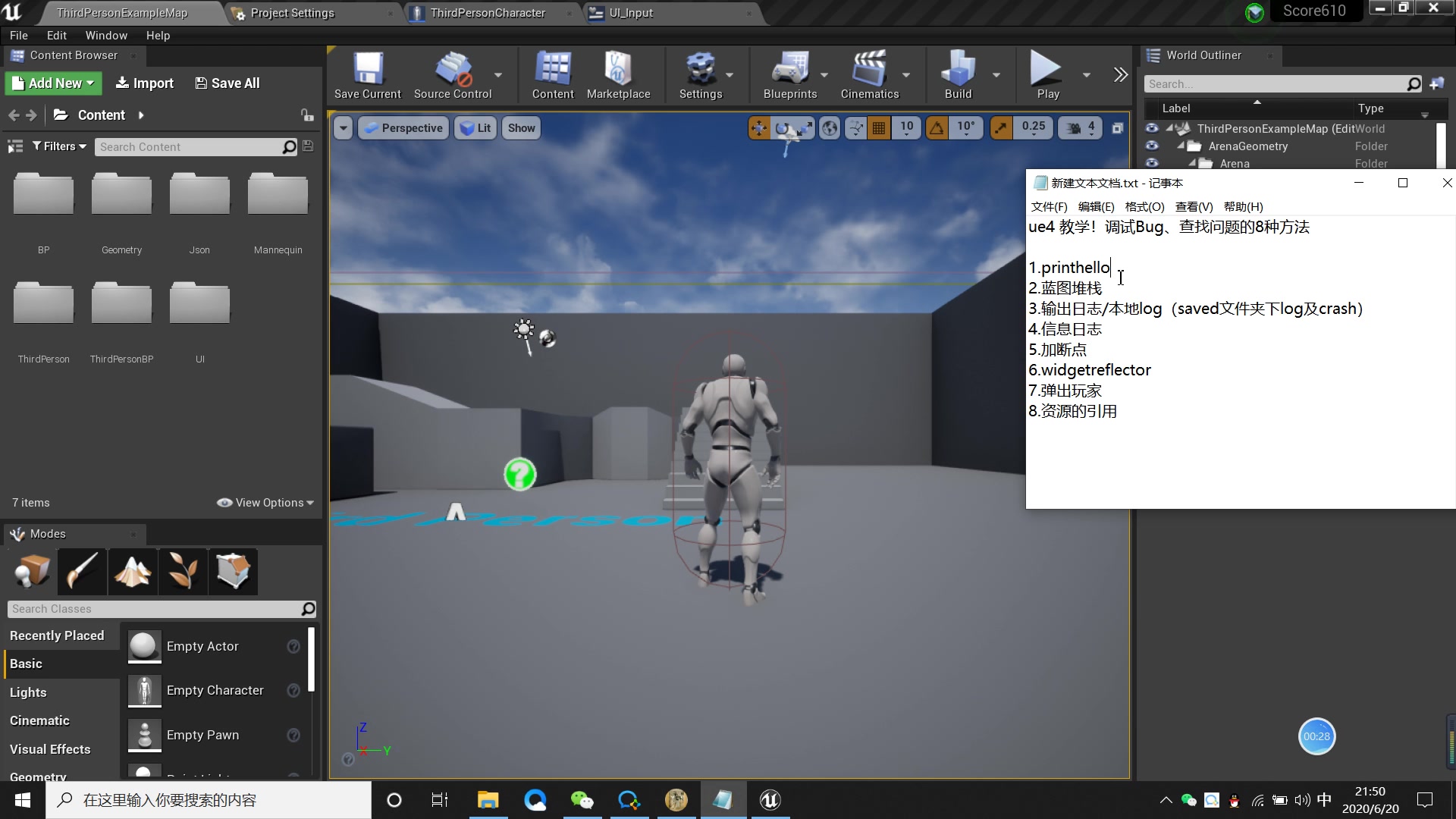The width and height of the screenshot is (1456, 819).
Task: Switch to the Project Settings tab
Action: click(x=292, y=13)
